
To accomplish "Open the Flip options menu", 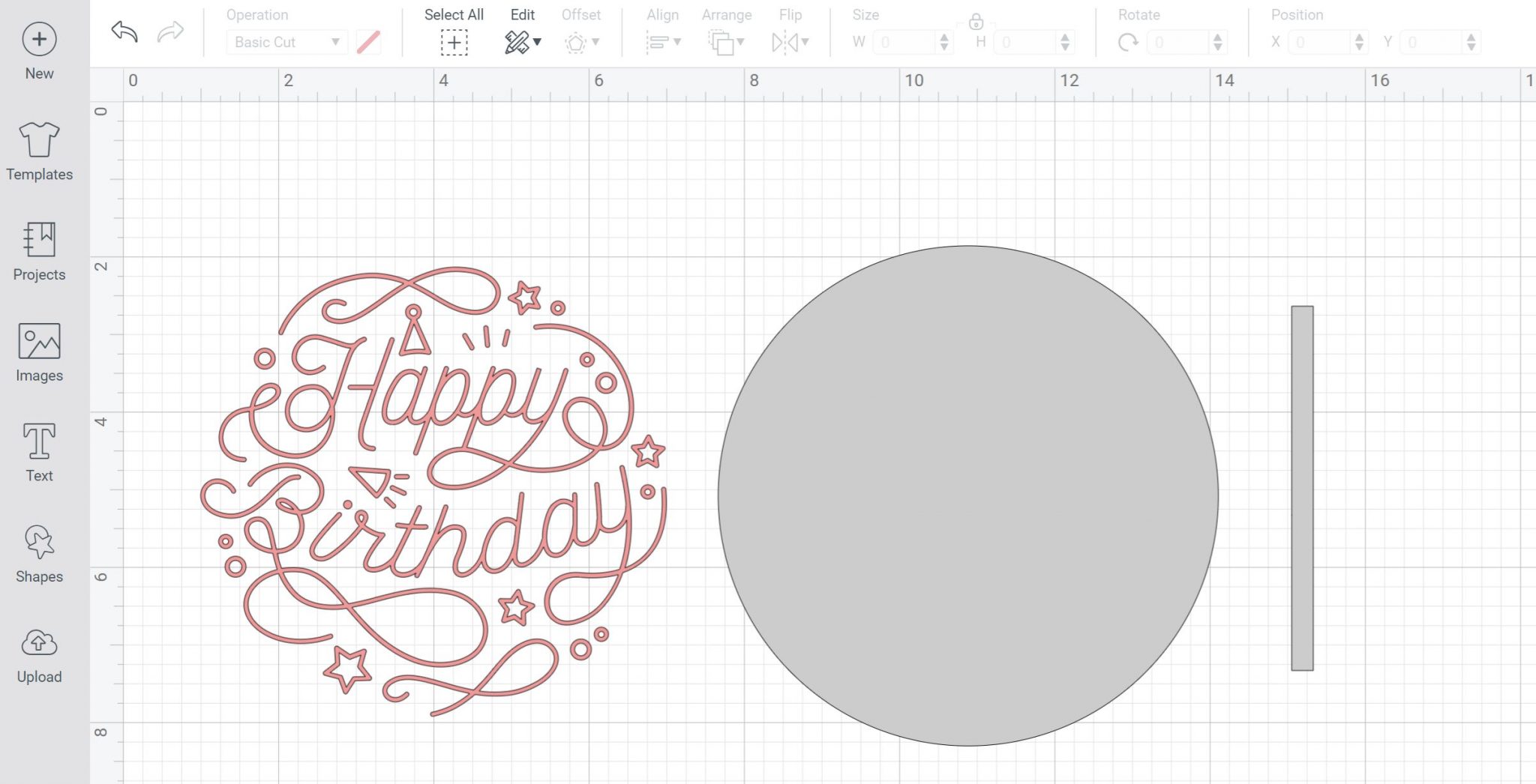I will click(790, 42).
